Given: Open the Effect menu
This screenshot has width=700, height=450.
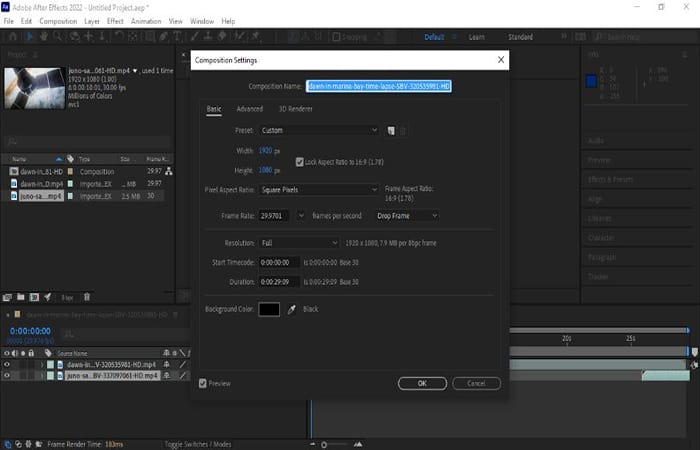Looking at the screenshot, I should tap(115, 21).
